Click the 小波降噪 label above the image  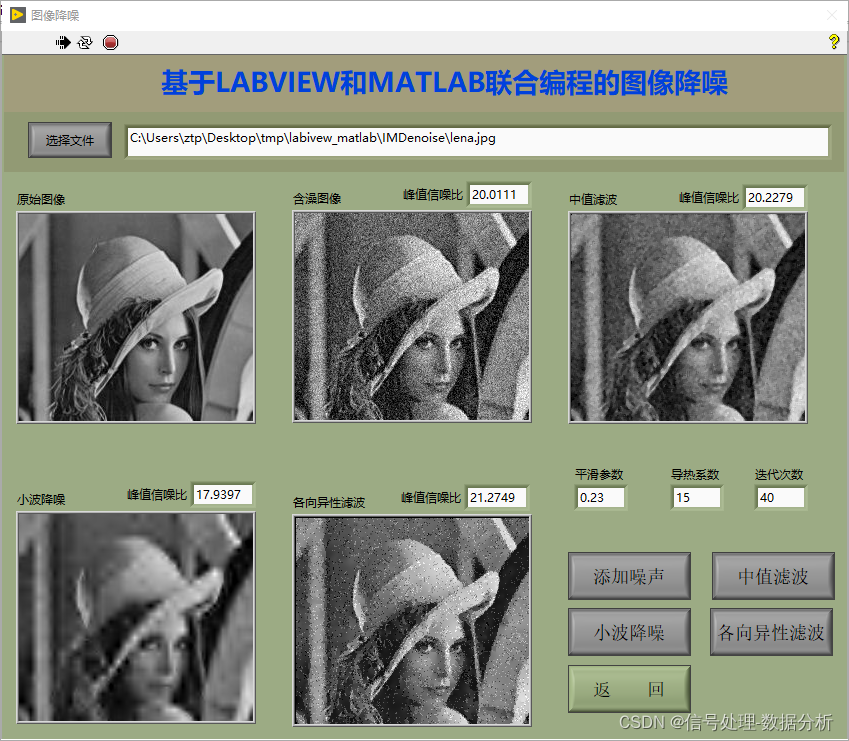pos(41,499)
